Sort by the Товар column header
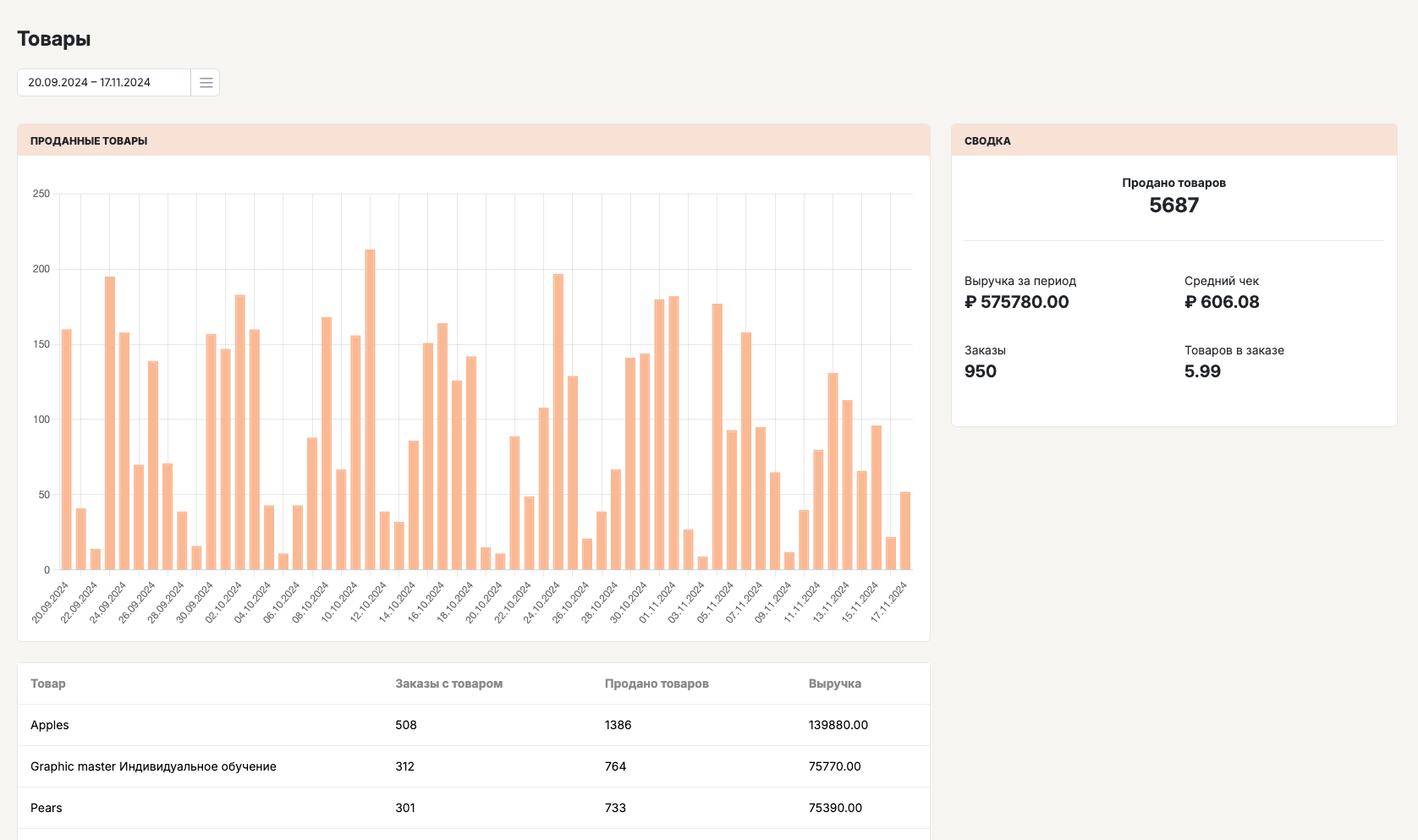This screenshot has width=1418, height=840. click(48, 684)
